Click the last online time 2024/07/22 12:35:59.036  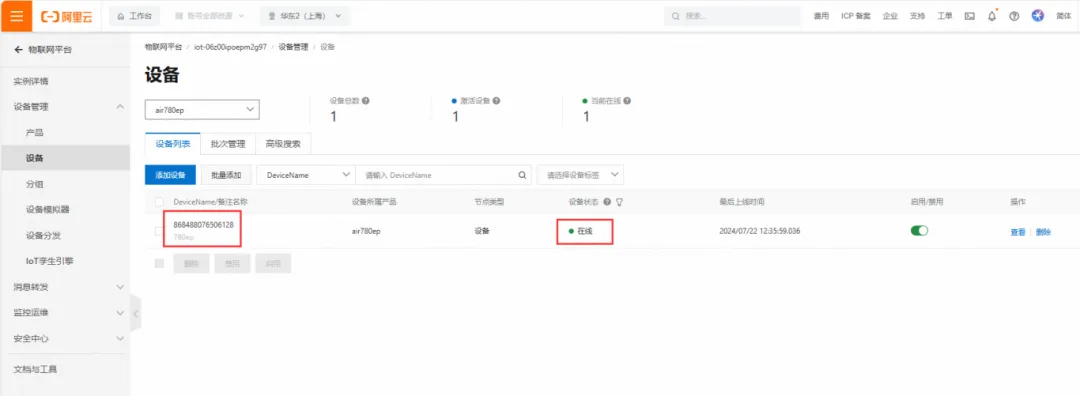(x=760, y=231)
